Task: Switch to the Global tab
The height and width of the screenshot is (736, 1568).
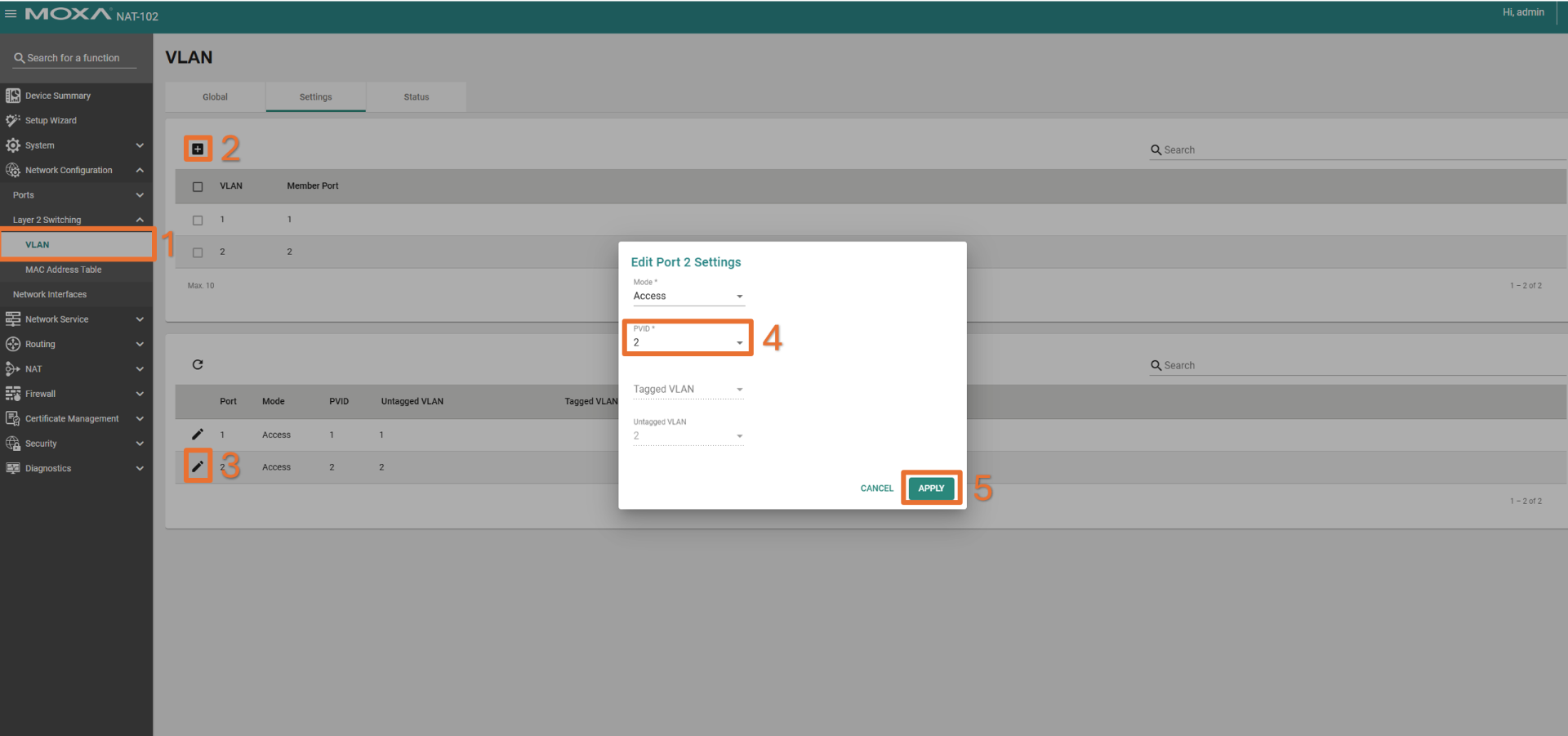Action: tap(215, 97)
